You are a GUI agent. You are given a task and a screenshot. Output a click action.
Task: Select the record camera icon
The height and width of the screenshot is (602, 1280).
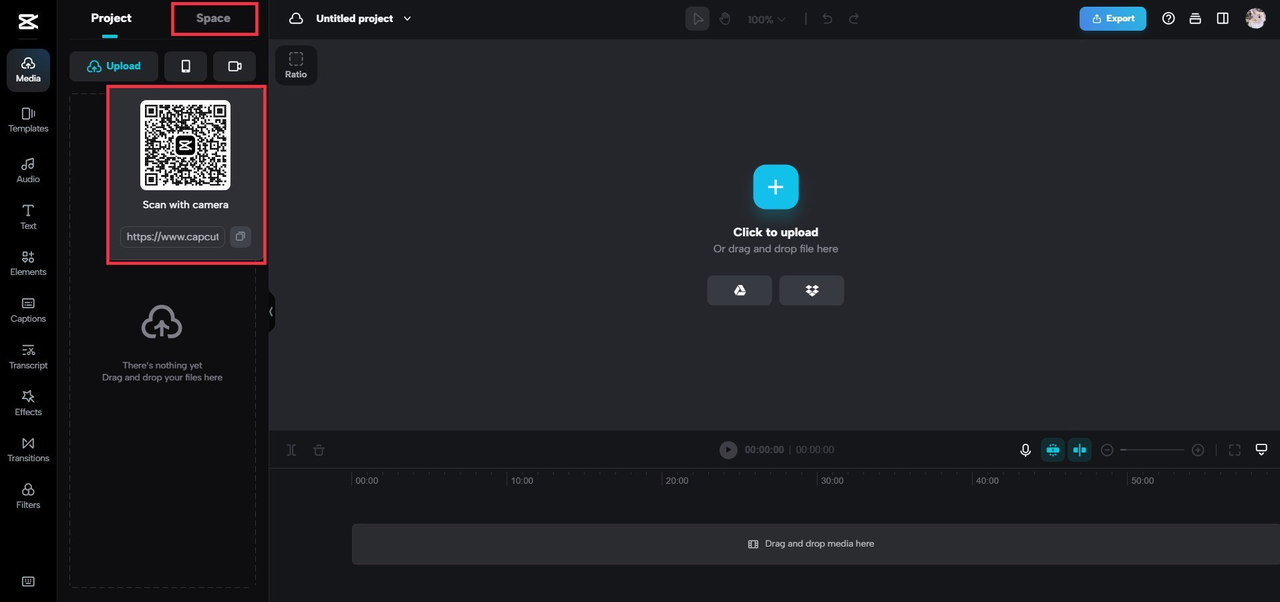coord(235,66)
